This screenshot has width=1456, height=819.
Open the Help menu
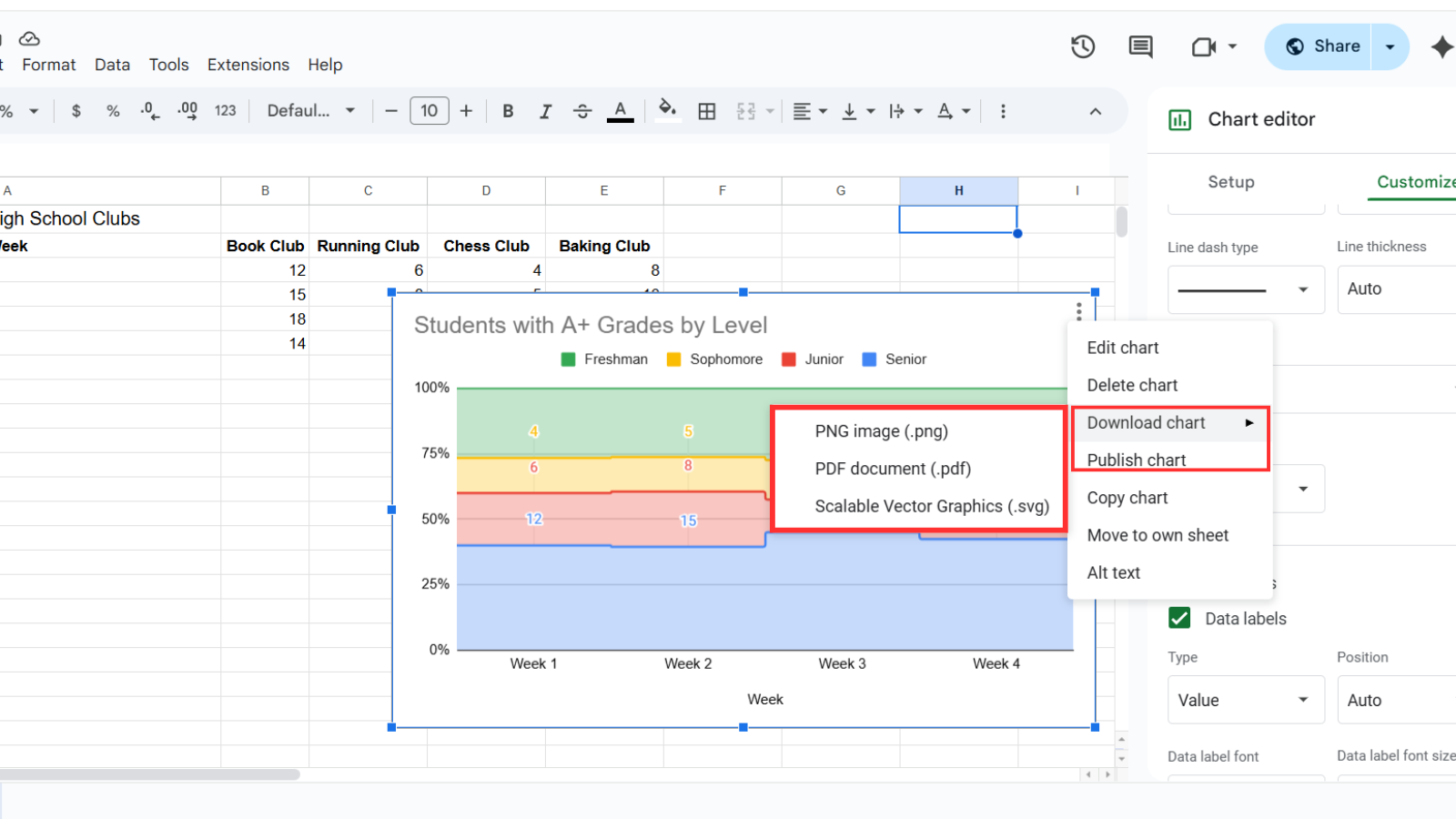coord(325,65)
